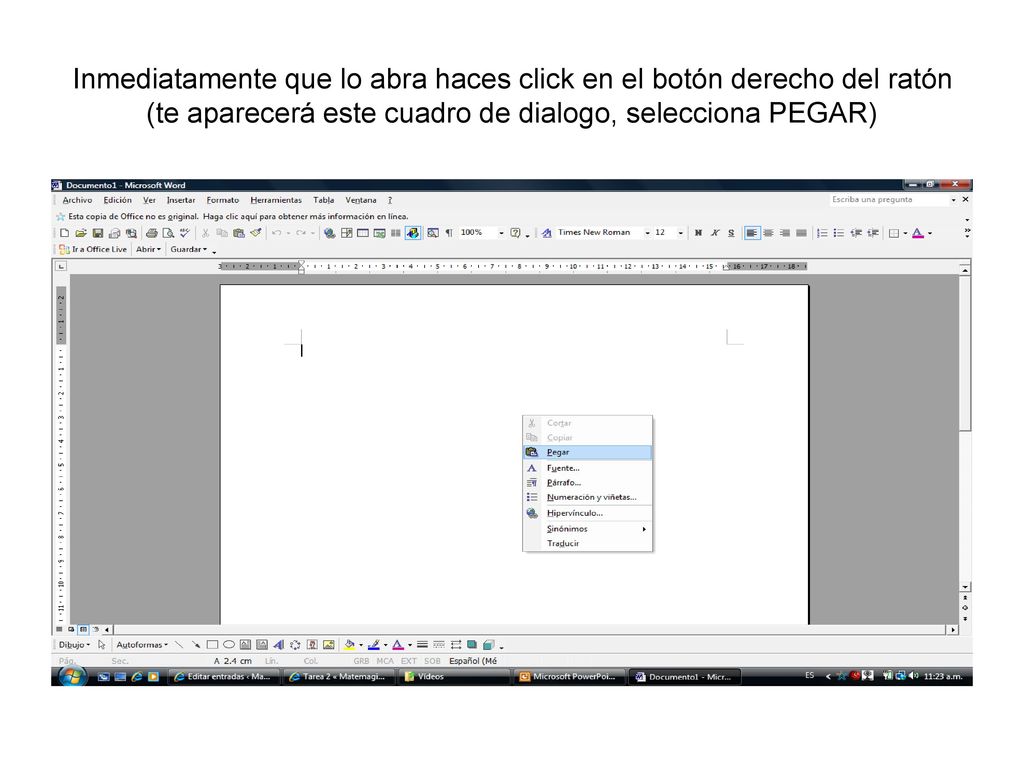This screenshot has width=1024, height=768.
Task: Choose Hipervínculo... in the context menu
Action: coord(588,513)
